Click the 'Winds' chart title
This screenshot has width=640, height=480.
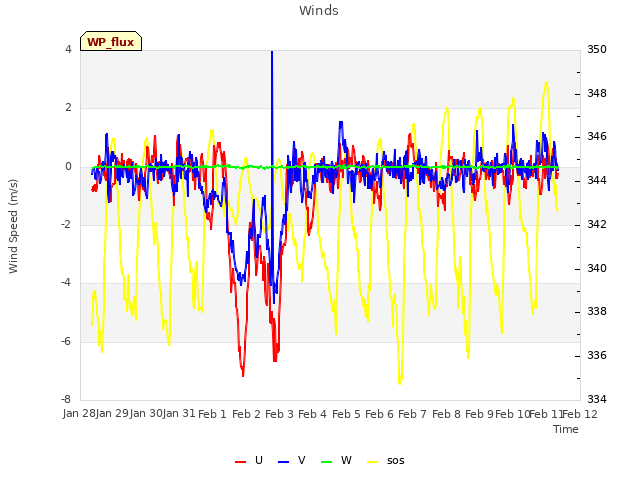319,11
